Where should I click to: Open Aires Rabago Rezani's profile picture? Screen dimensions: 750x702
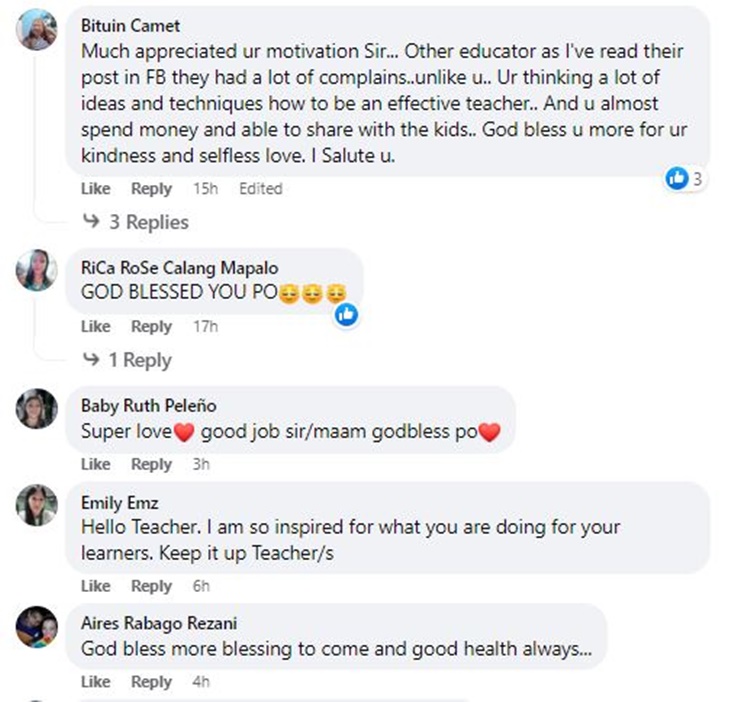[39, 626]
